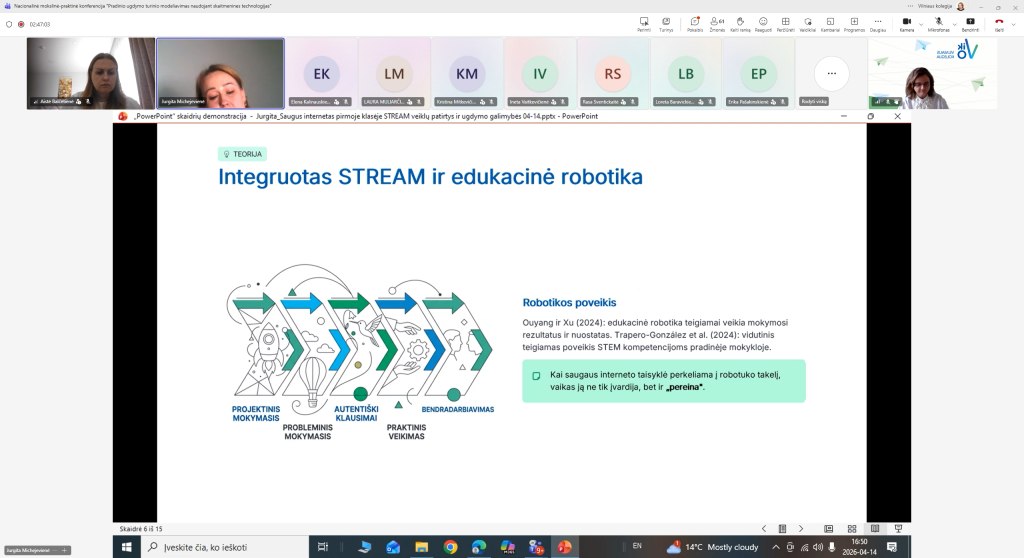Open the Perimti take control menu

point(644,22)
